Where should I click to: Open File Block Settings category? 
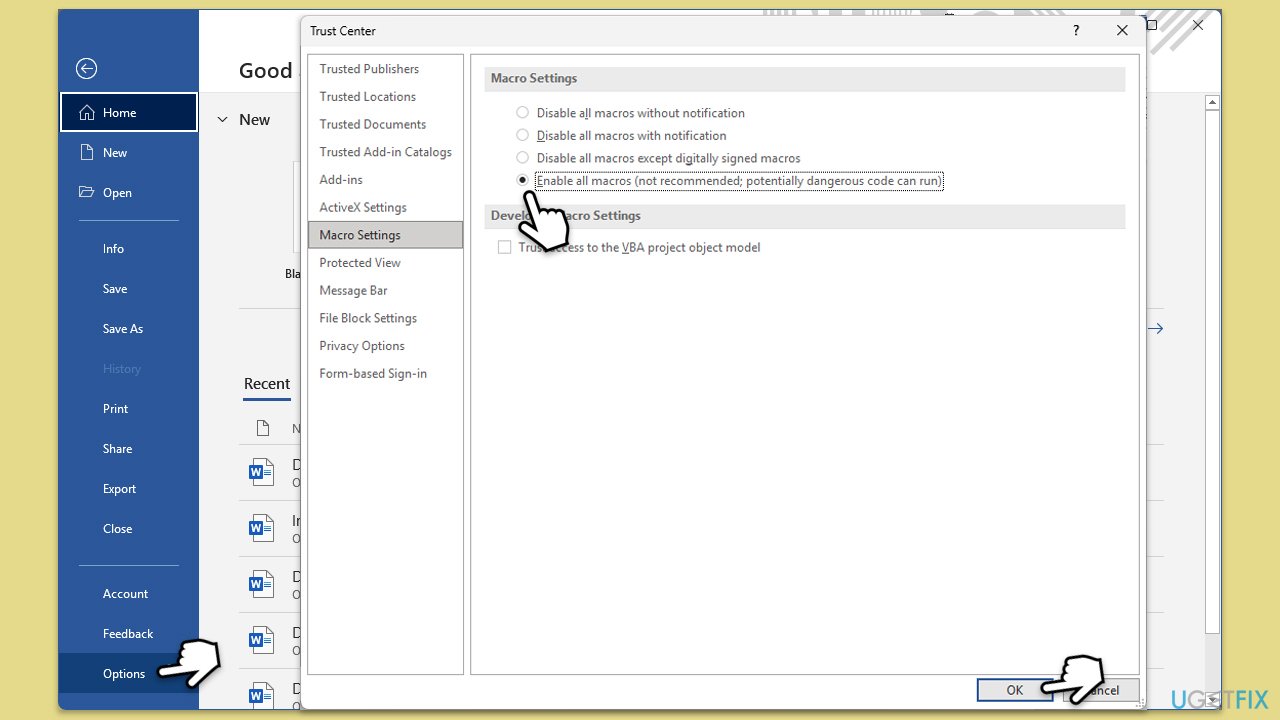point(385,318)
